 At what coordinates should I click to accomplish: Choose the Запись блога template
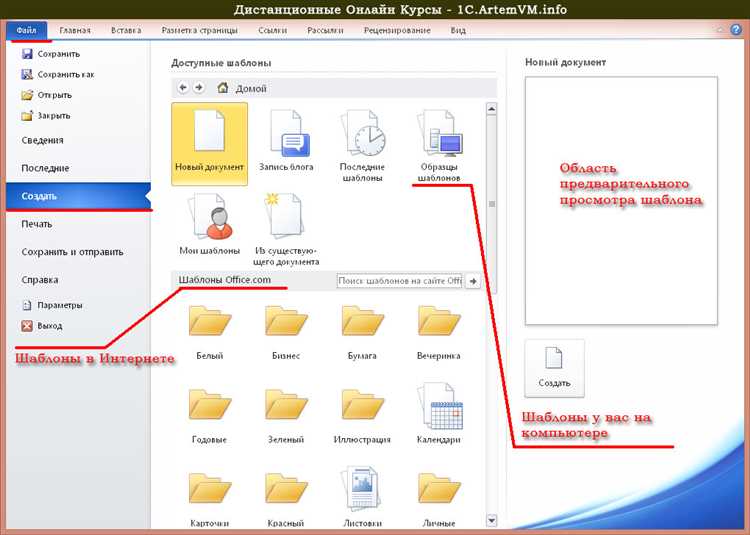coord(286,142)
